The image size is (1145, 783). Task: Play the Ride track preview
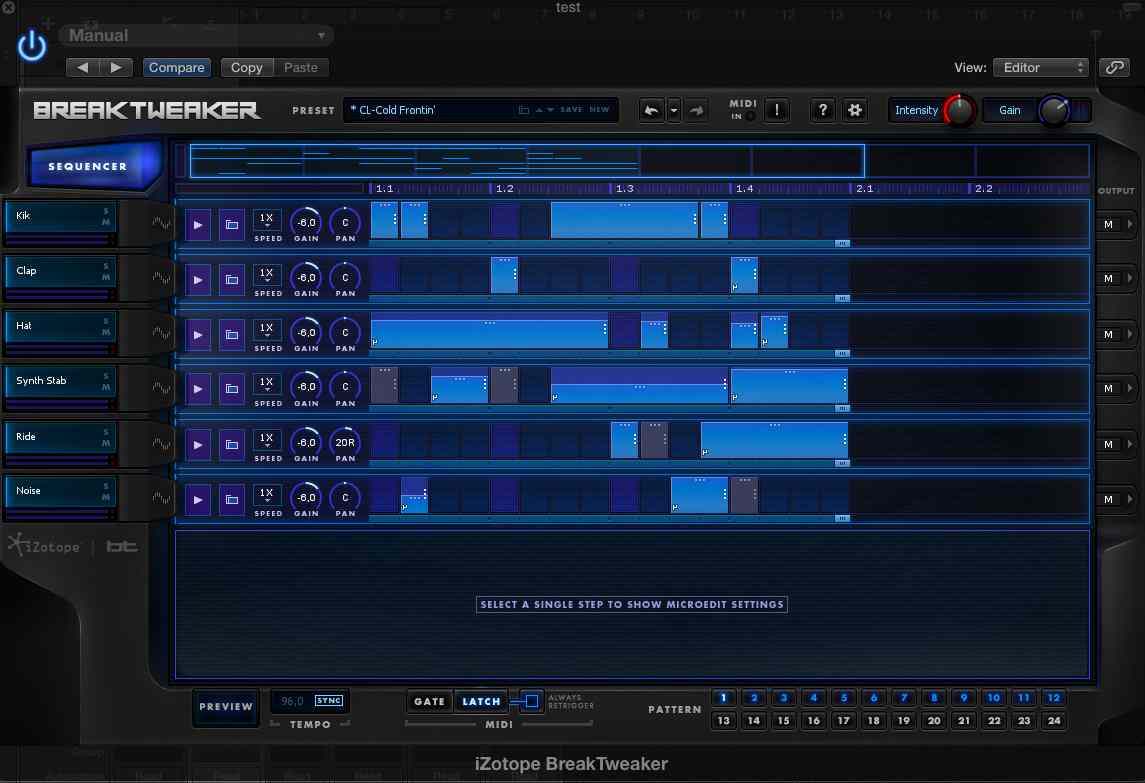pyautogui.click(x=198, y=445)
